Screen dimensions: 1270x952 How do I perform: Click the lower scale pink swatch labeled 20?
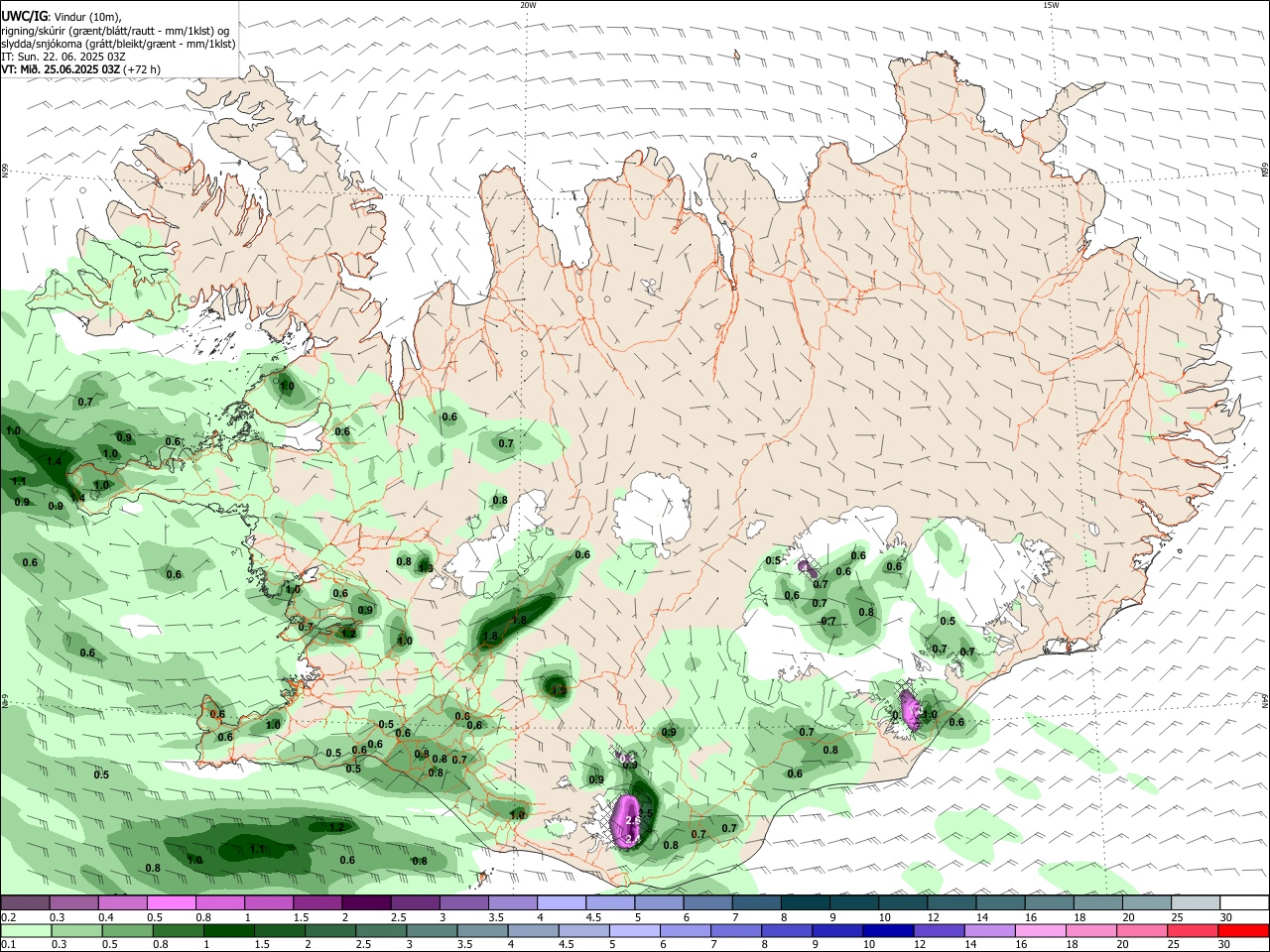[x=1141, y=931]
